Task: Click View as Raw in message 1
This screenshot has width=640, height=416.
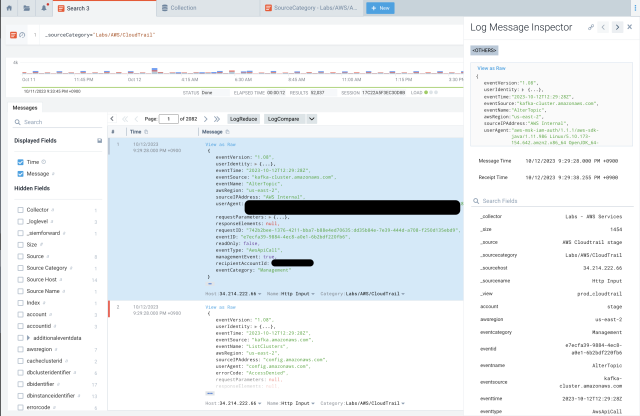Action: coord(220,145)
